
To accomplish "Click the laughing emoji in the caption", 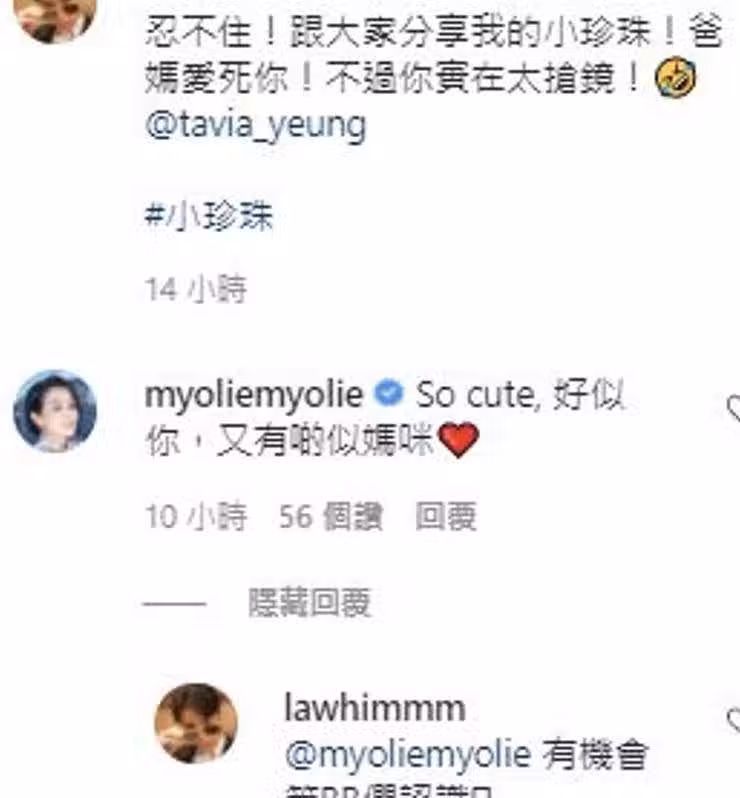I will [x=675, y=76].
